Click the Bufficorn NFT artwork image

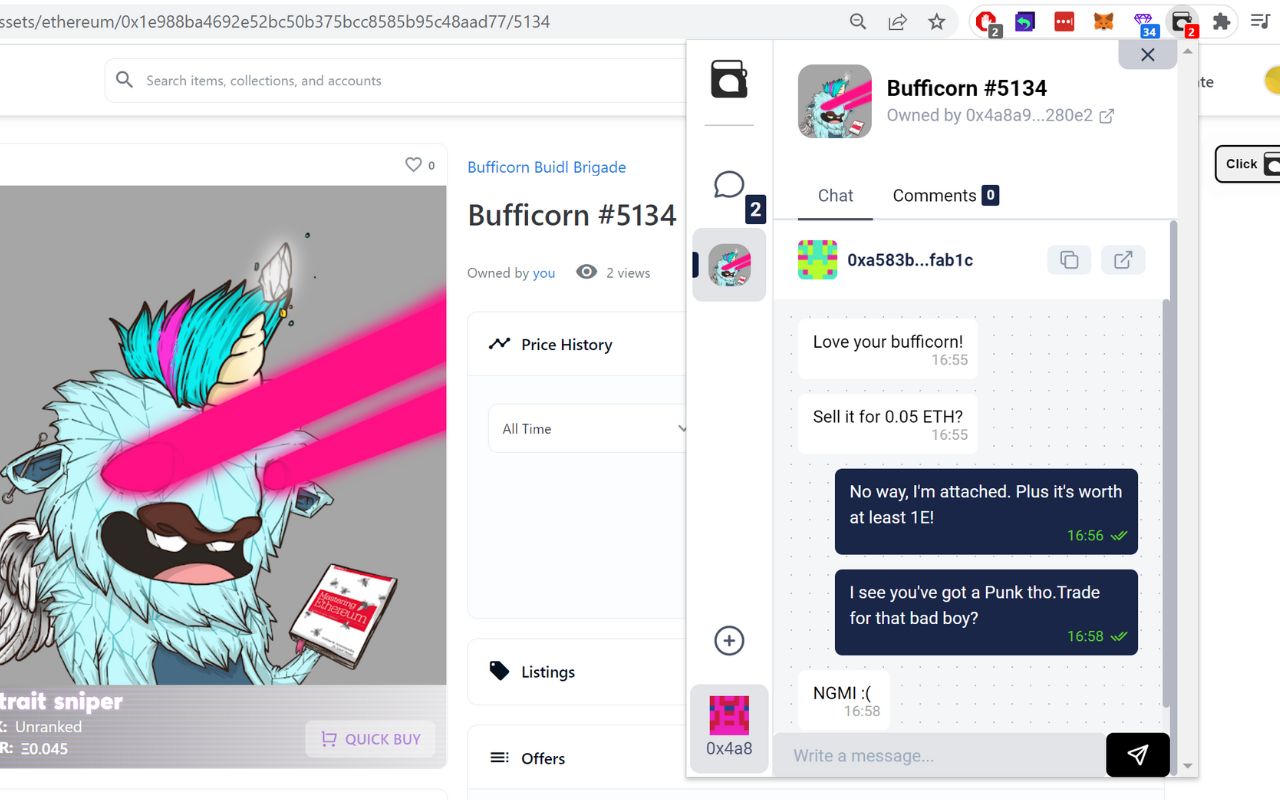(223, 435)
